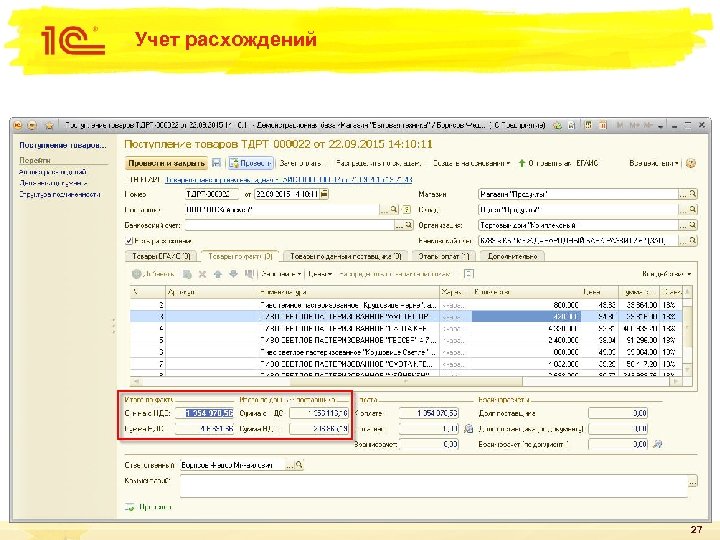Open the Этапы оплат tab
The image size is (720, 540).
point(444,256)
